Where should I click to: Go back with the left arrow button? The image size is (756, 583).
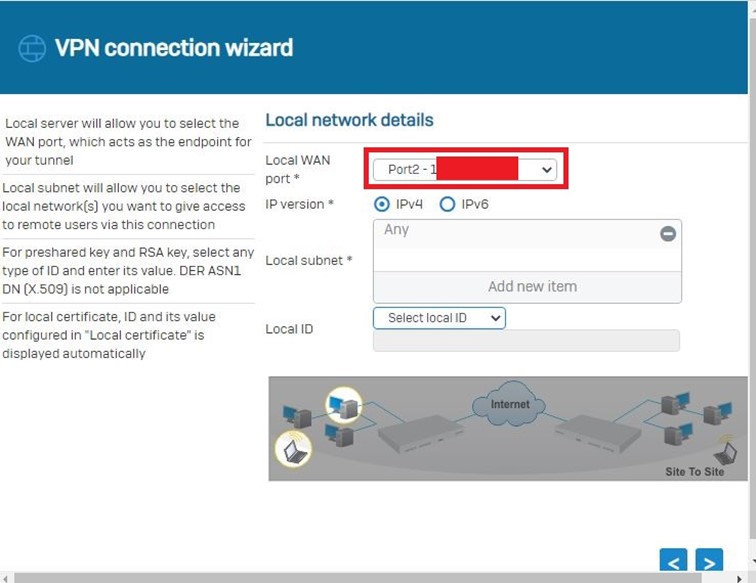(673, 562)
